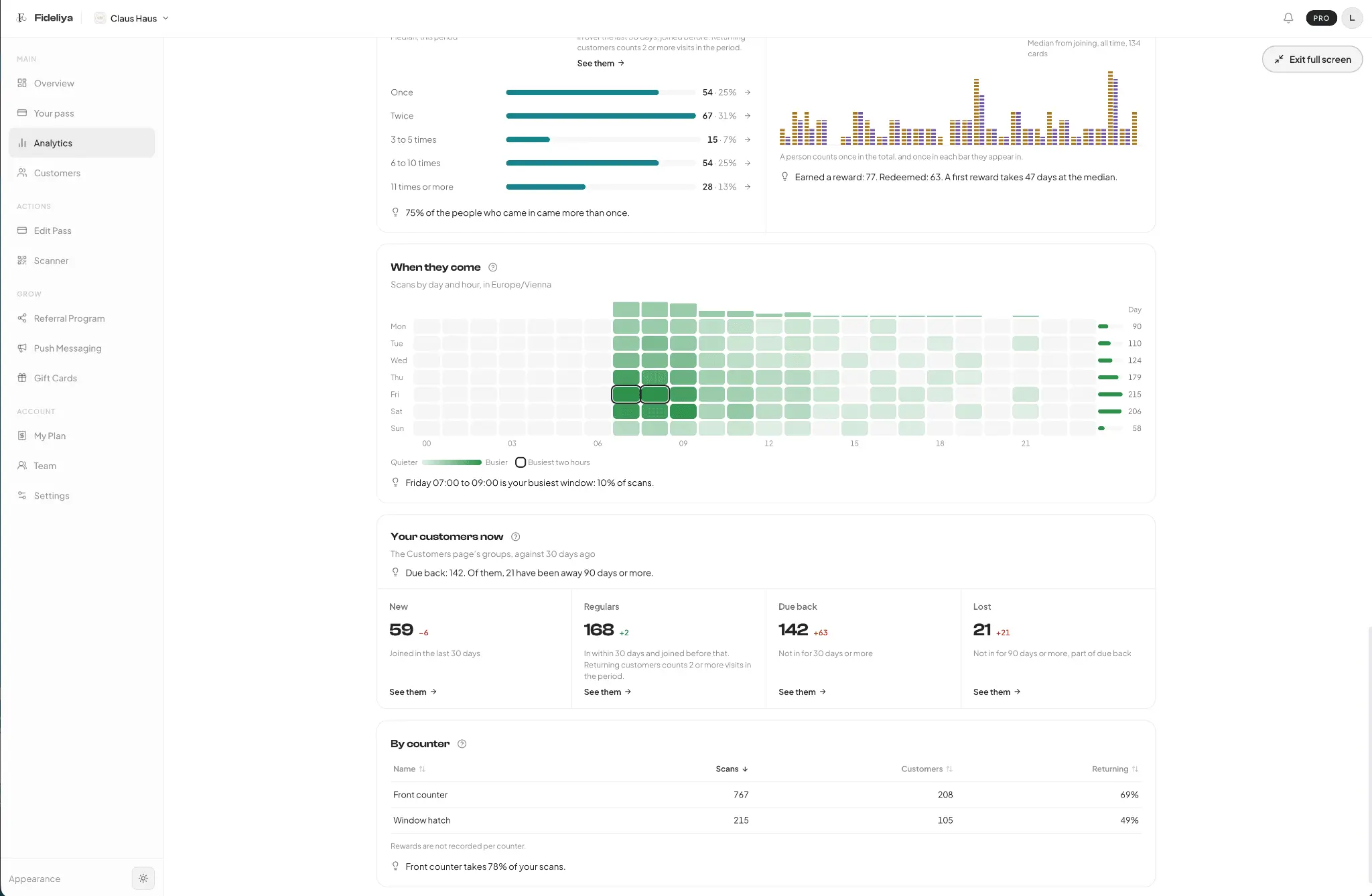Click help icon next to When they come
The image size is (1372, 896).
(x=493, y=267)
